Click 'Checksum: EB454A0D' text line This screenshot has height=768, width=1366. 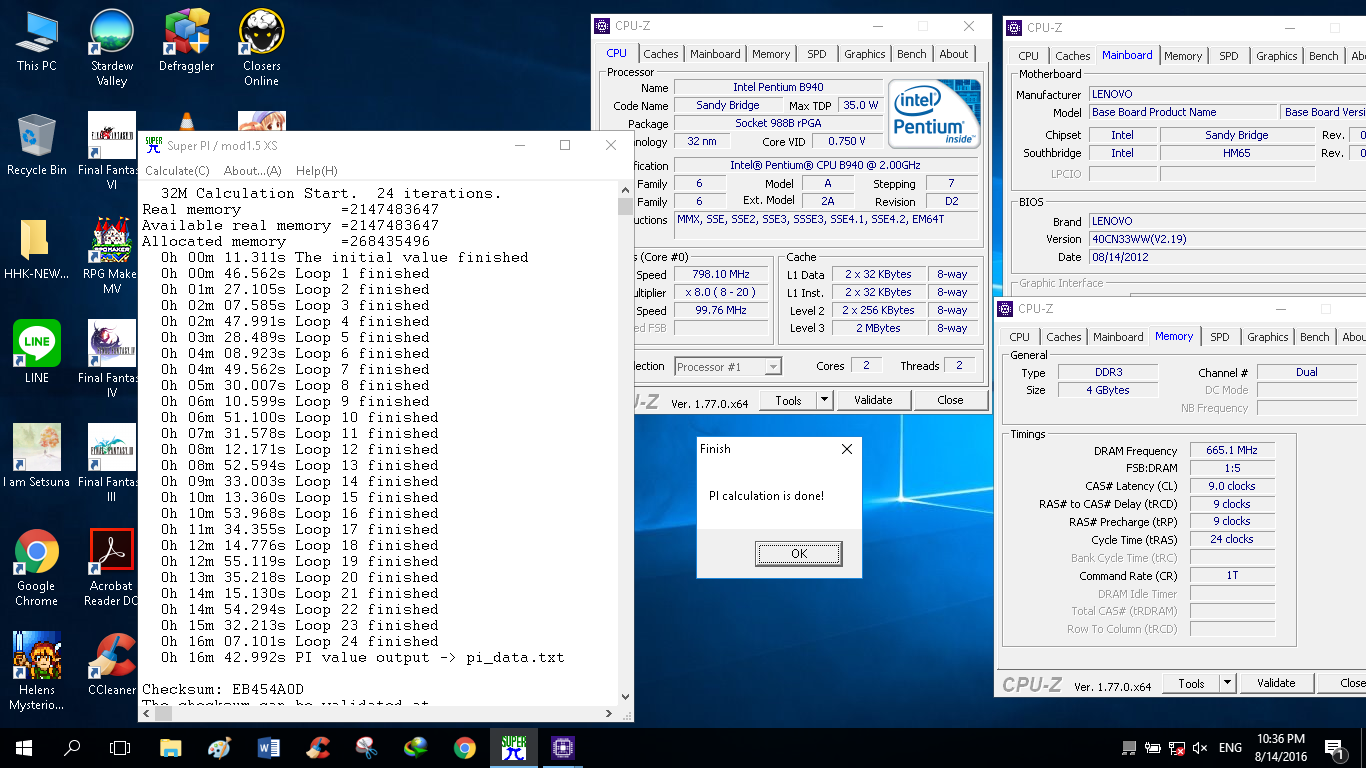(x=223, y=690)
